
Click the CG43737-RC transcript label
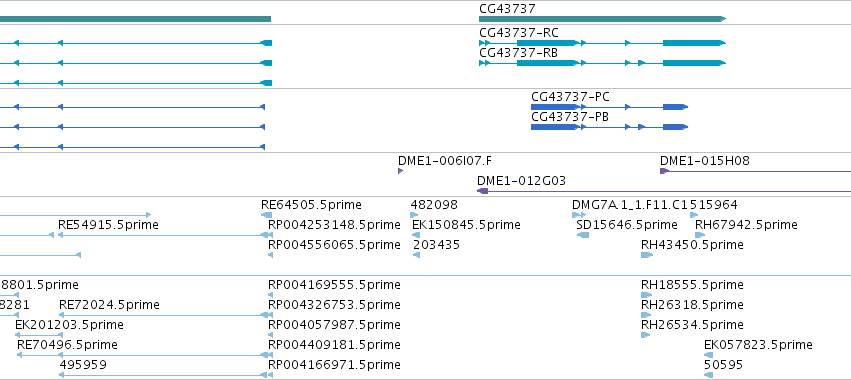[519, 33]
